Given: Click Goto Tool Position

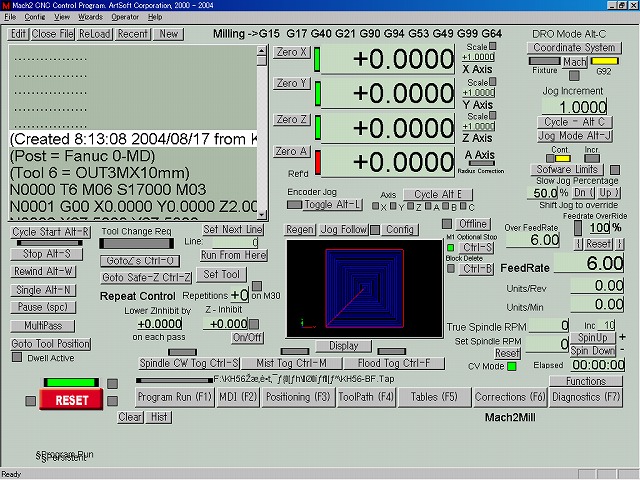Looking at the screenshot, I should click(51, 344).
